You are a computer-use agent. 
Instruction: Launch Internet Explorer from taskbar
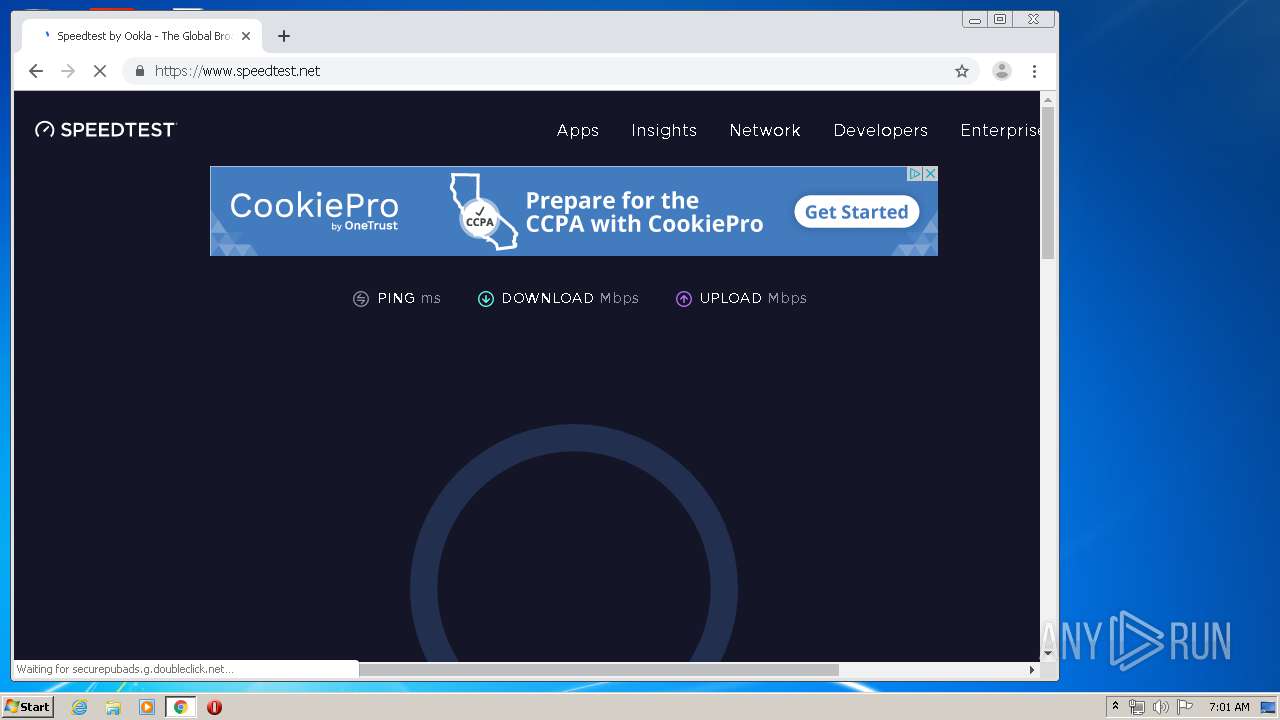[80, 707]
